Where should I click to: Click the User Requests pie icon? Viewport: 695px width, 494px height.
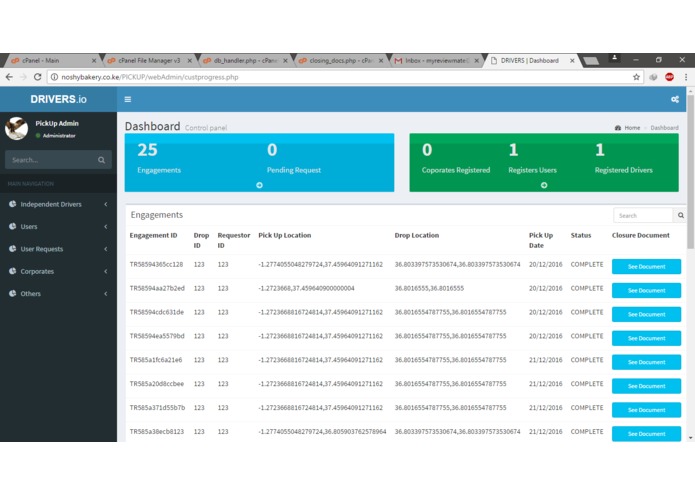[x=12, y=249]
